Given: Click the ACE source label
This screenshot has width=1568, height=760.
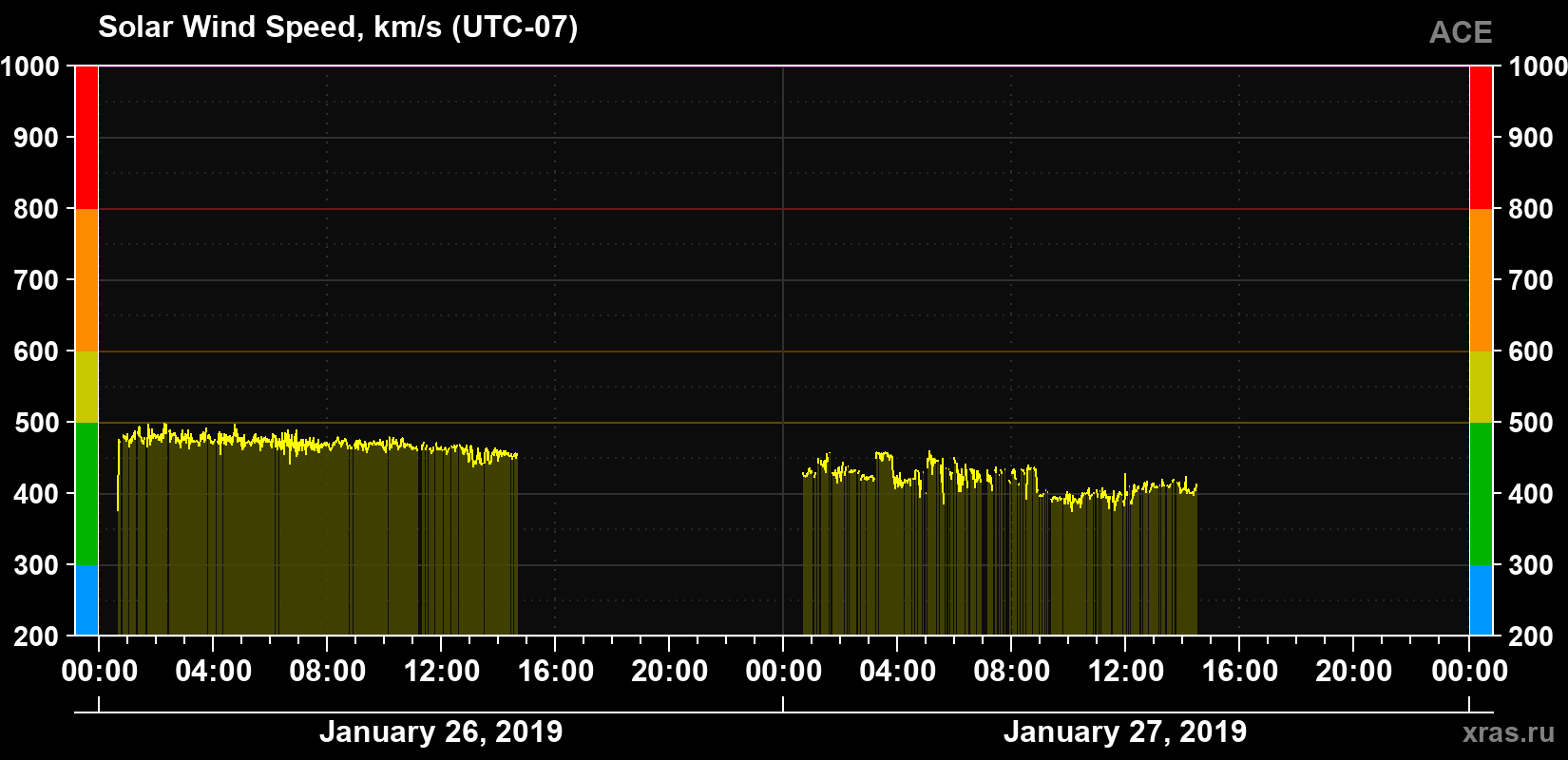Looking at the screenshot, I should click(x=1461, y=32).
